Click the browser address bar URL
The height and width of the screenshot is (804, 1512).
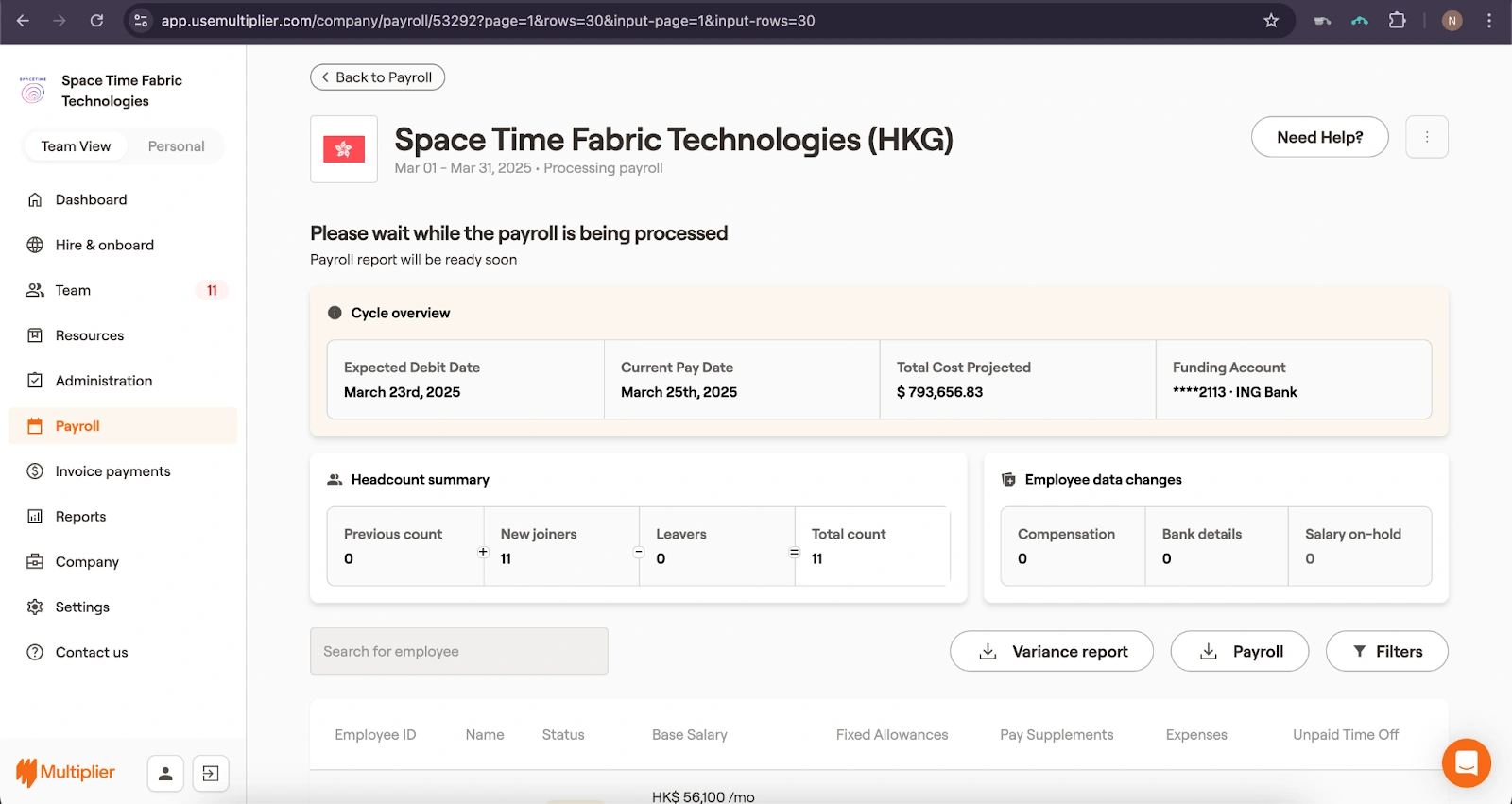click(x=488, y=21)
